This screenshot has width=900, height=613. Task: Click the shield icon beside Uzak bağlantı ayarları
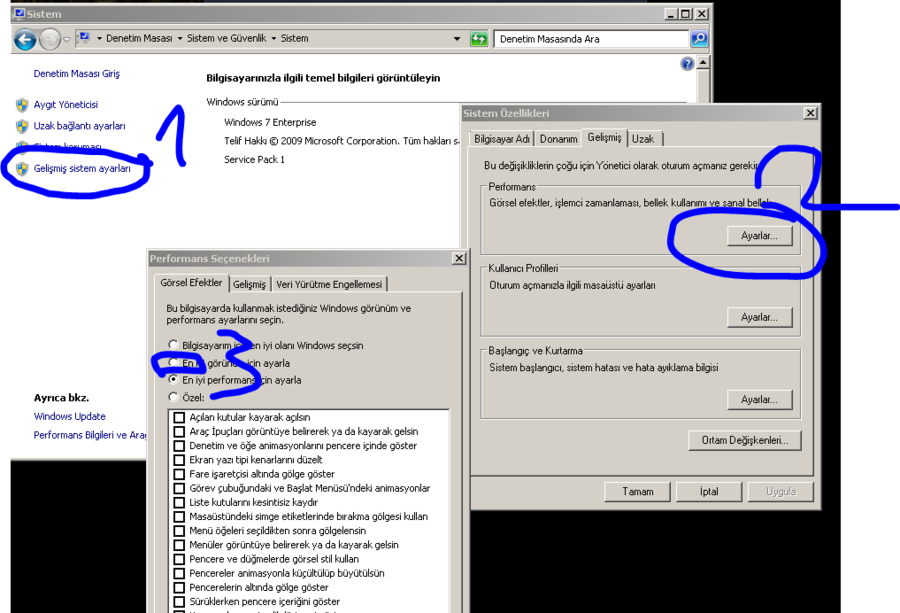(x=22, y=126)
